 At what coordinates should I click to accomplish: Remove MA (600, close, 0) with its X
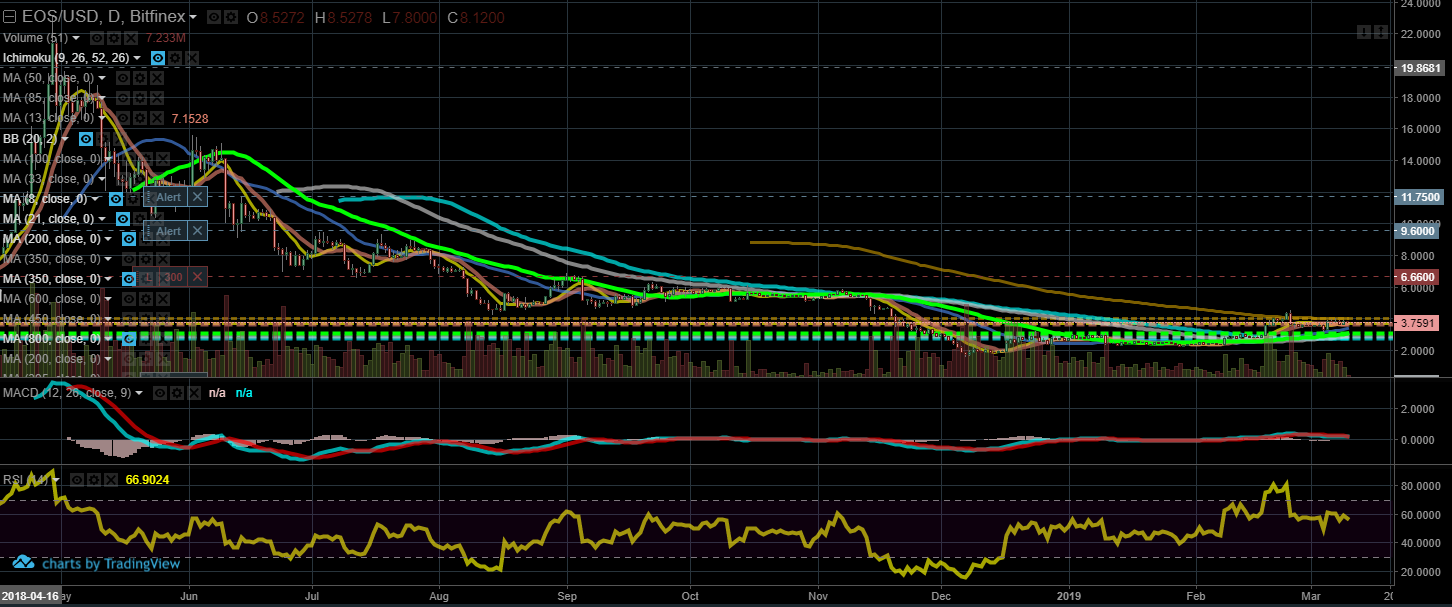click(x=163, y=298)
